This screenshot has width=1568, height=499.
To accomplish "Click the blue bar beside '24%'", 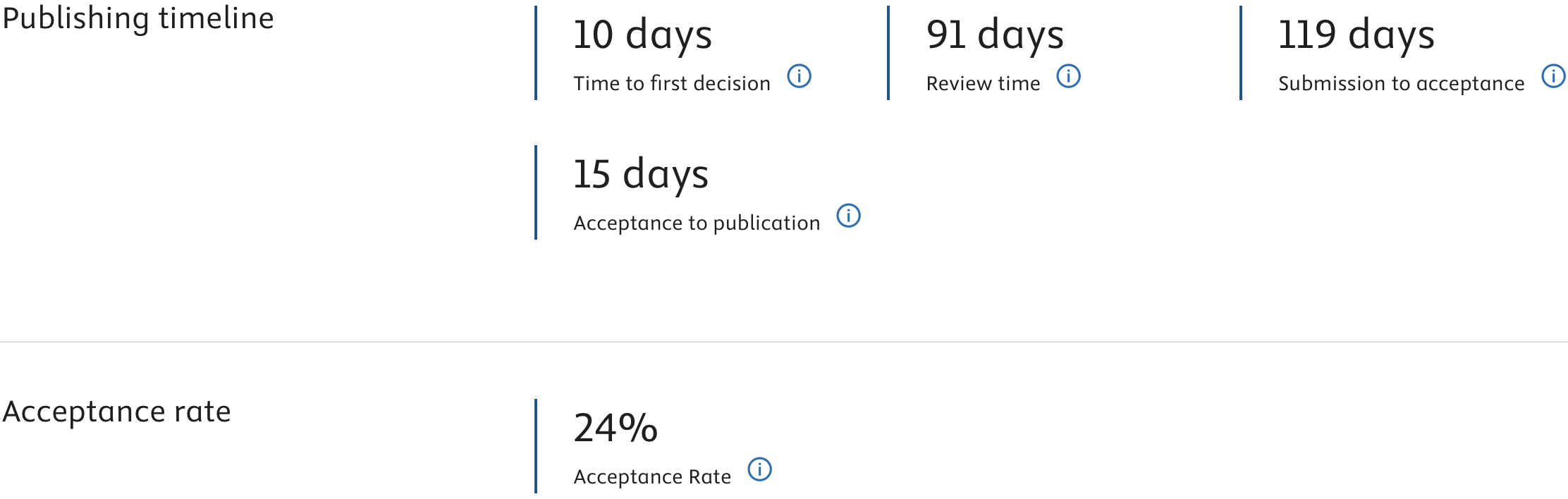I will point(536,446).
